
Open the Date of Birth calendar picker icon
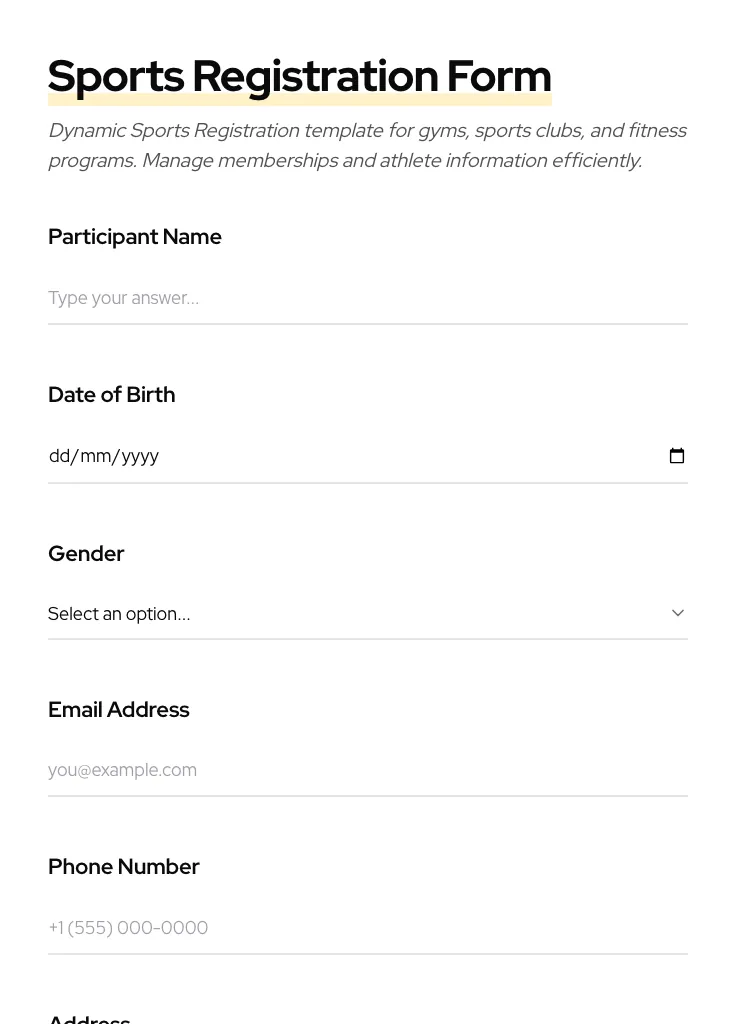click(677, 456)
